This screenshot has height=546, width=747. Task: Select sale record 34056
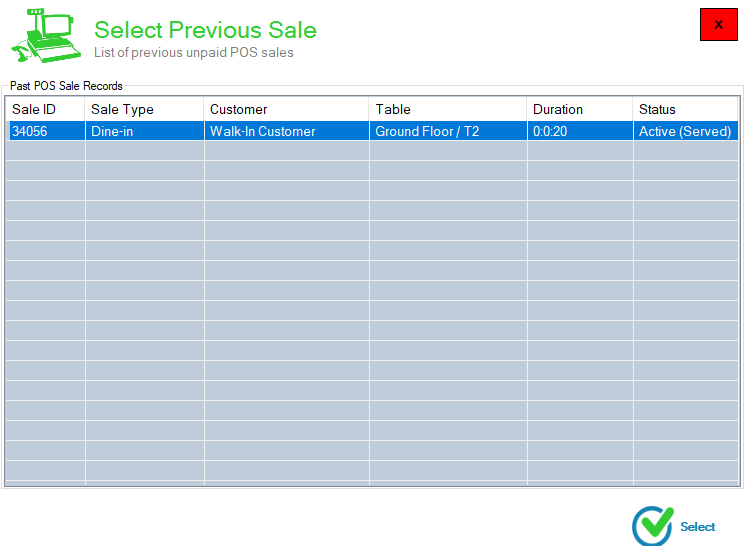tap(372, 131)
